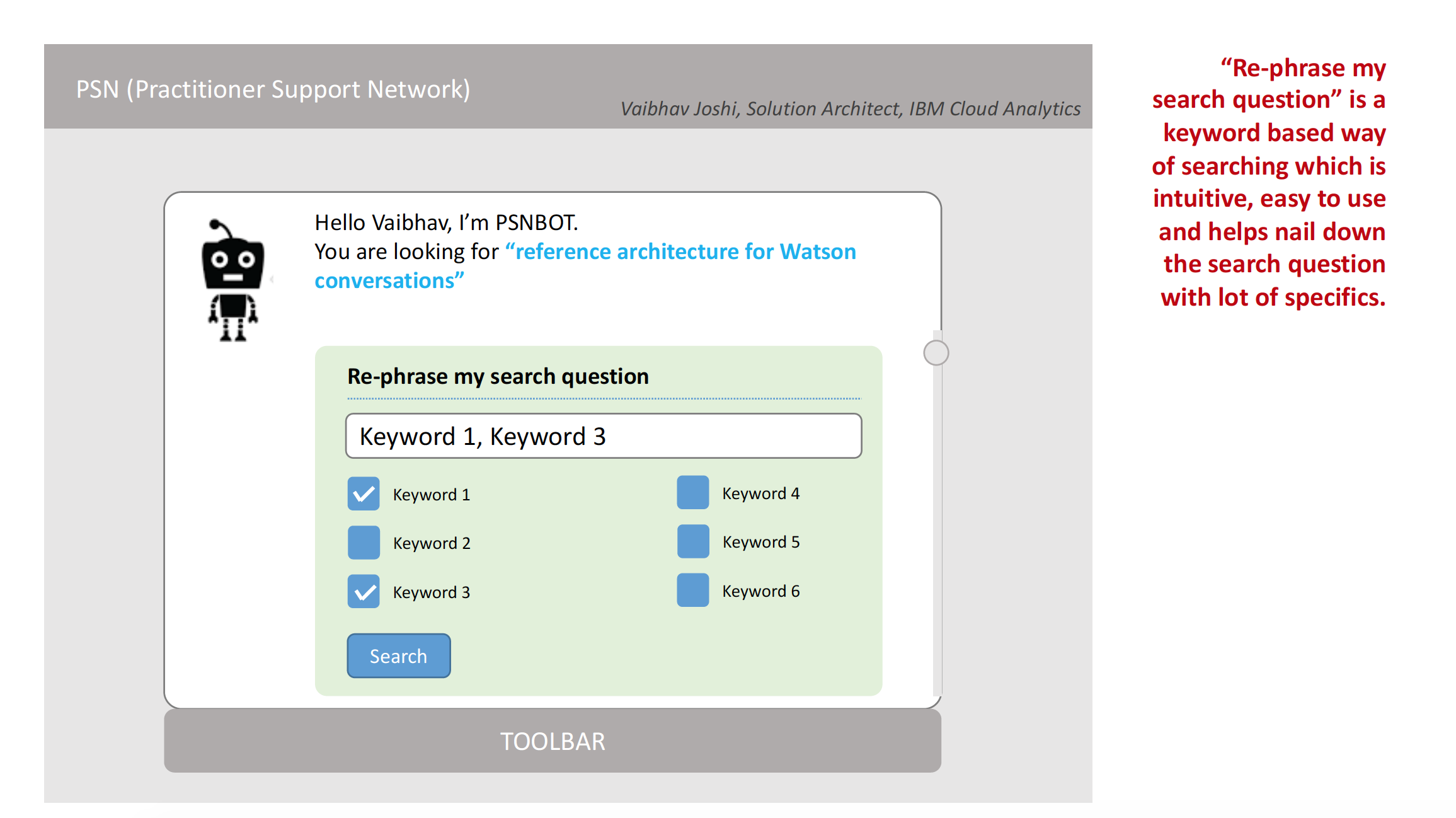
Task: Enable the Keyword 2 checkbox
Action: [364, 543]
